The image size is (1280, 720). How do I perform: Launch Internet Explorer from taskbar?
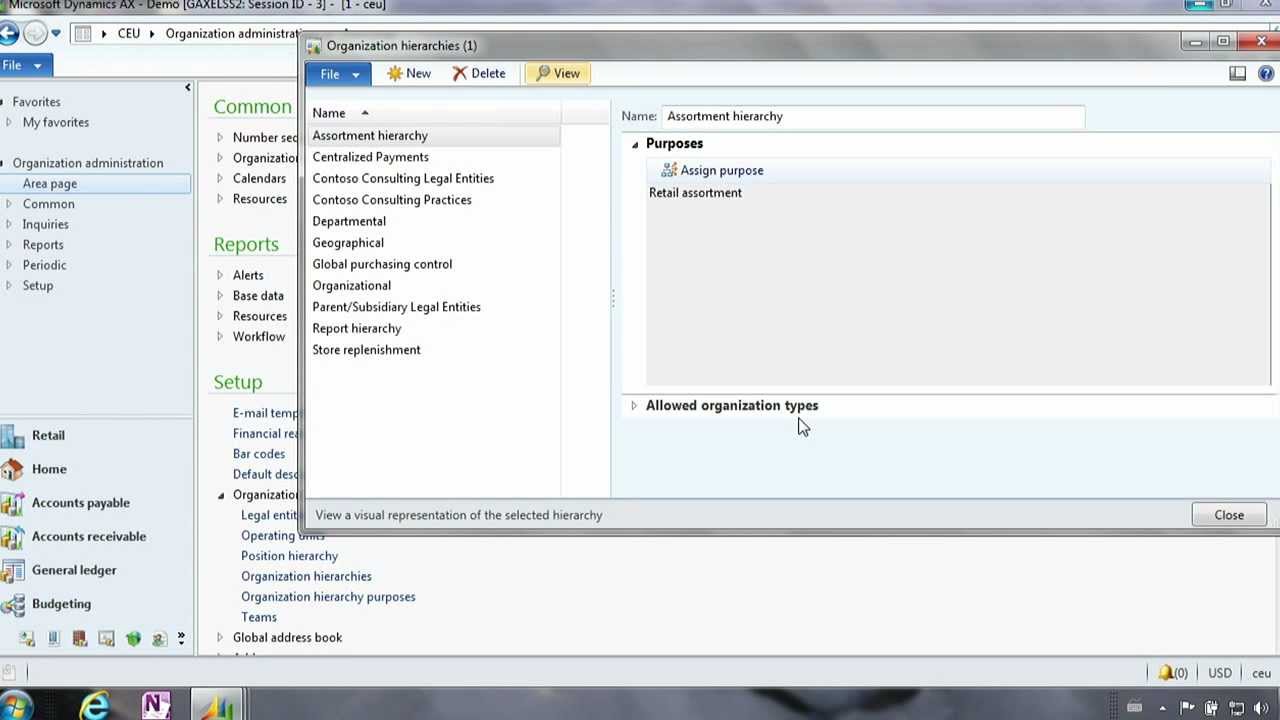[x=94, y=706]
